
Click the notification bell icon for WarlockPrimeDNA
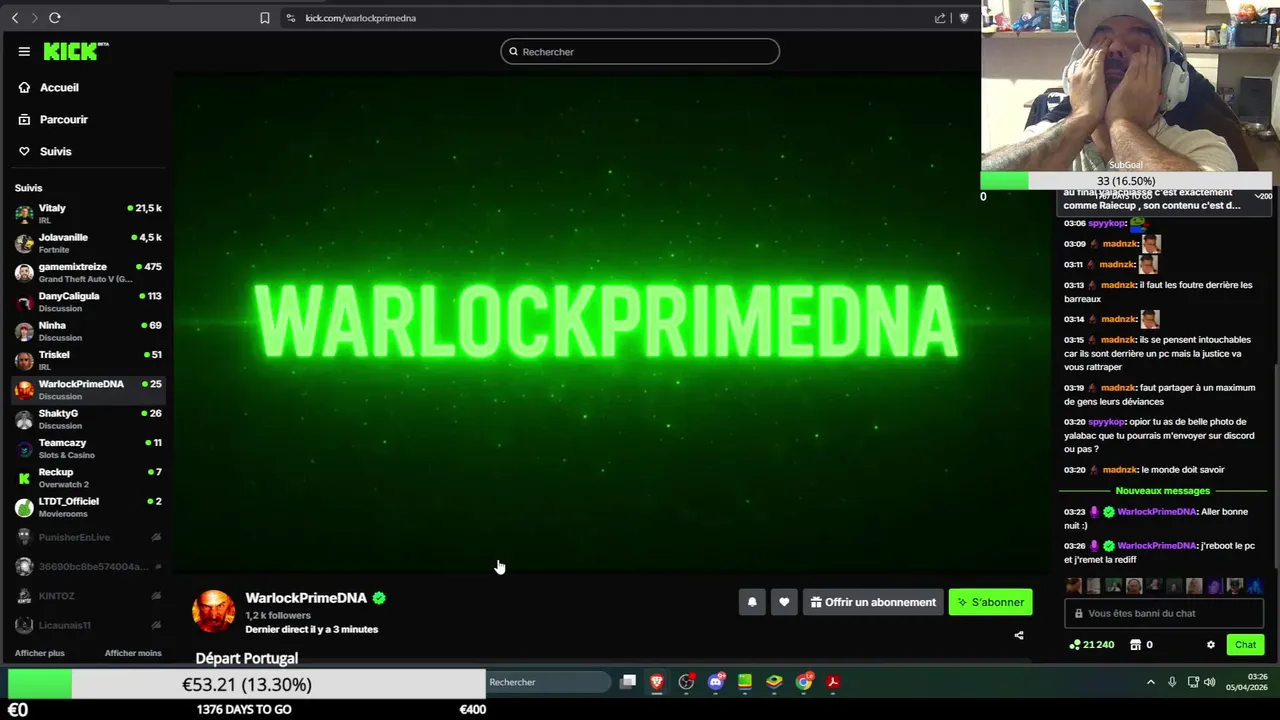point(752,602)
